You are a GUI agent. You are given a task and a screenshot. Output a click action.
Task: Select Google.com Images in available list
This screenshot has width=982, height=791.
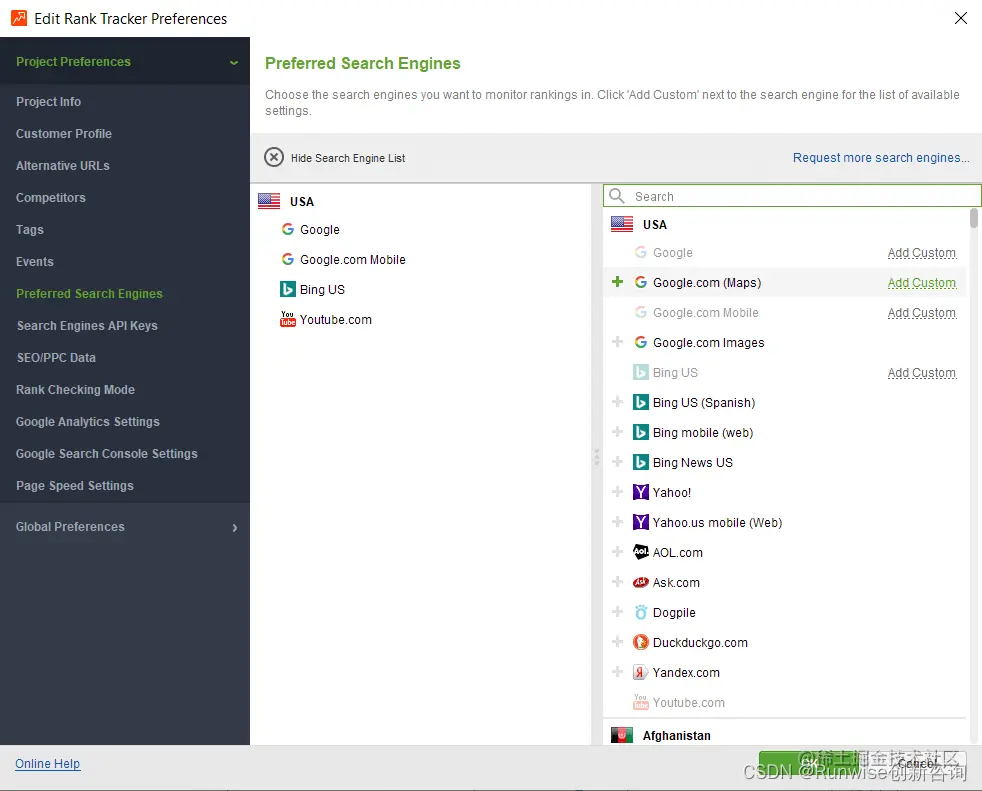[x=708, y=343]
